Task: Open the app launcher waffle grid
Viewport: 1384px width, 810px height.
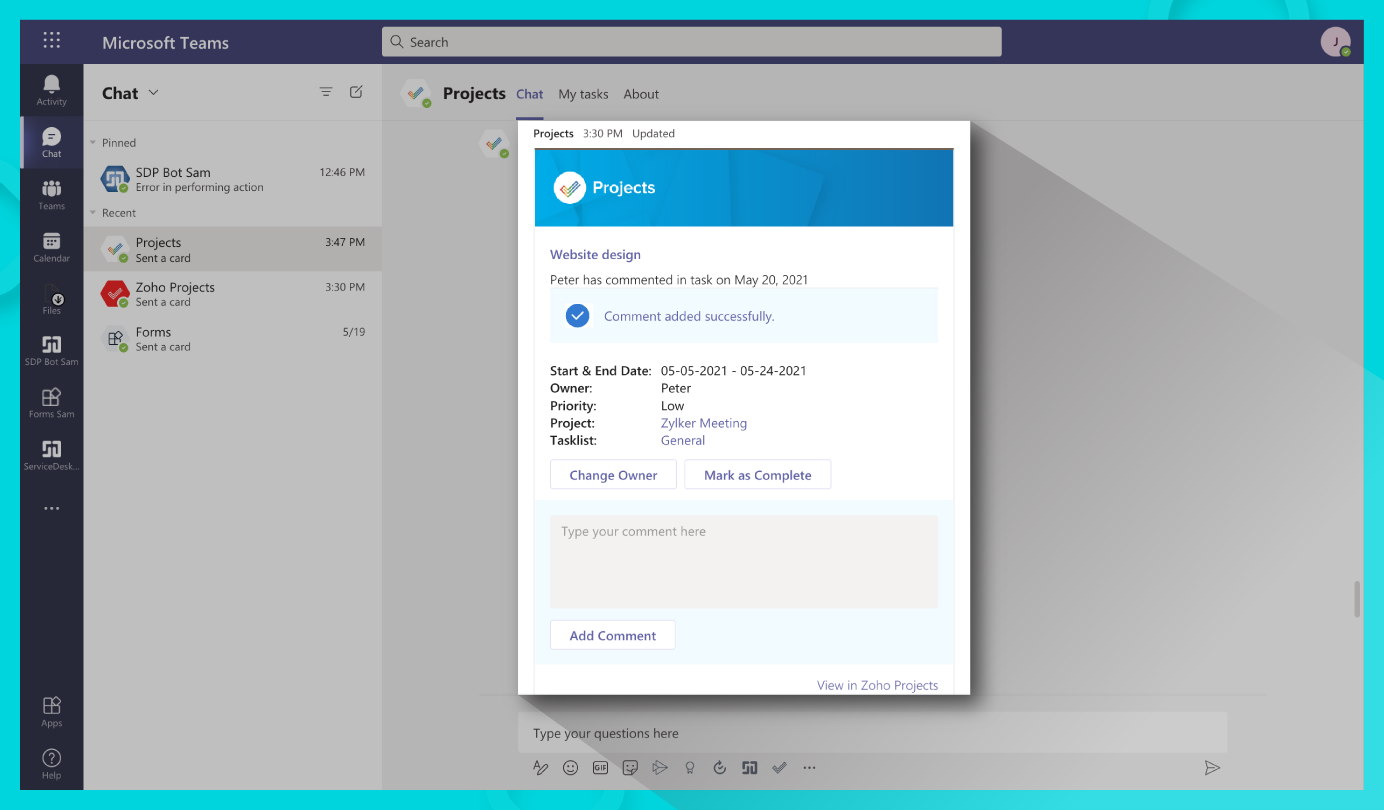Action: [52, 41]
